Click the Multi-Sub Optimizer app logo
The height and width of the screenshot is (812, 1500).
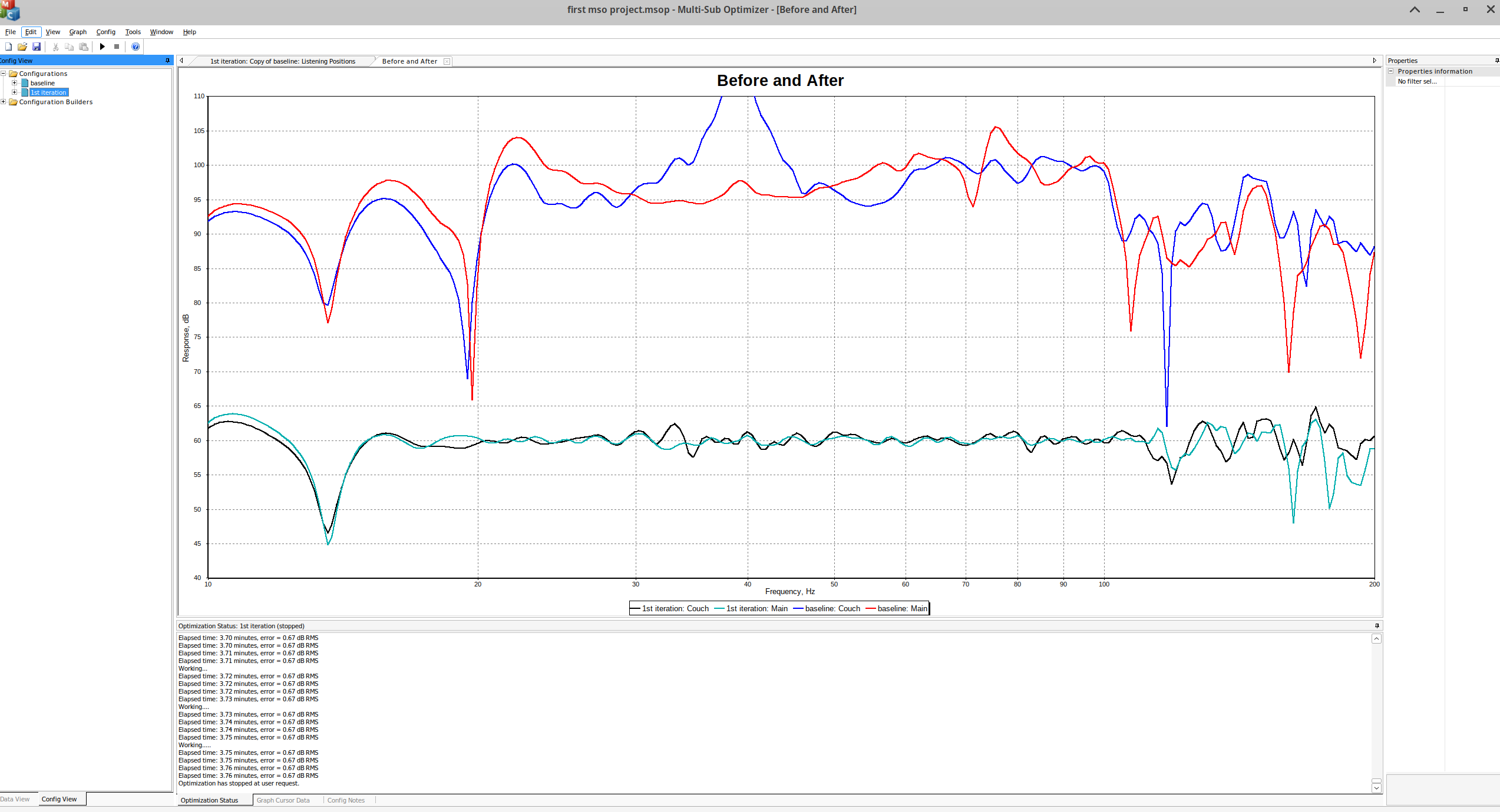point(10,10)
